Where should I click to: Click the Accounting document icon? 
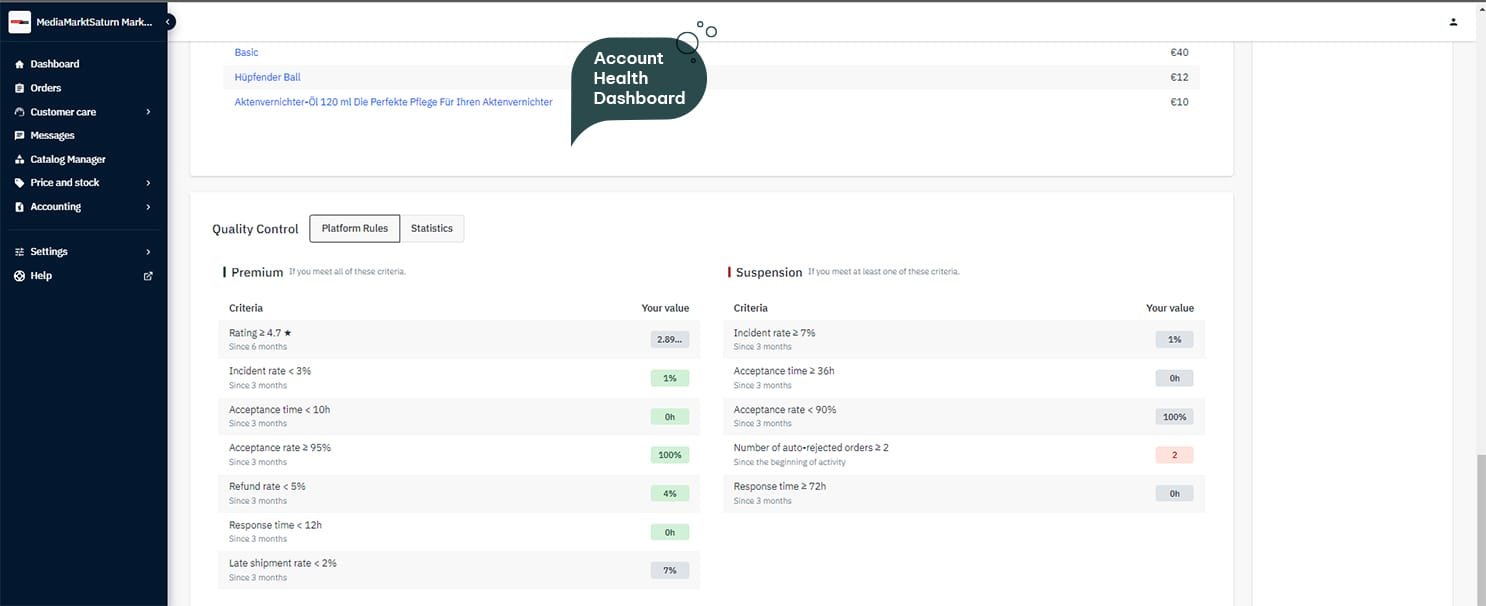(x=19, y=207)
